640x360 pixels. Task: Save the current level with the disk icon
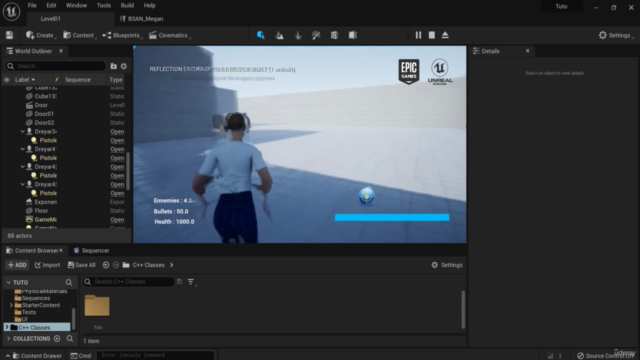9,35
